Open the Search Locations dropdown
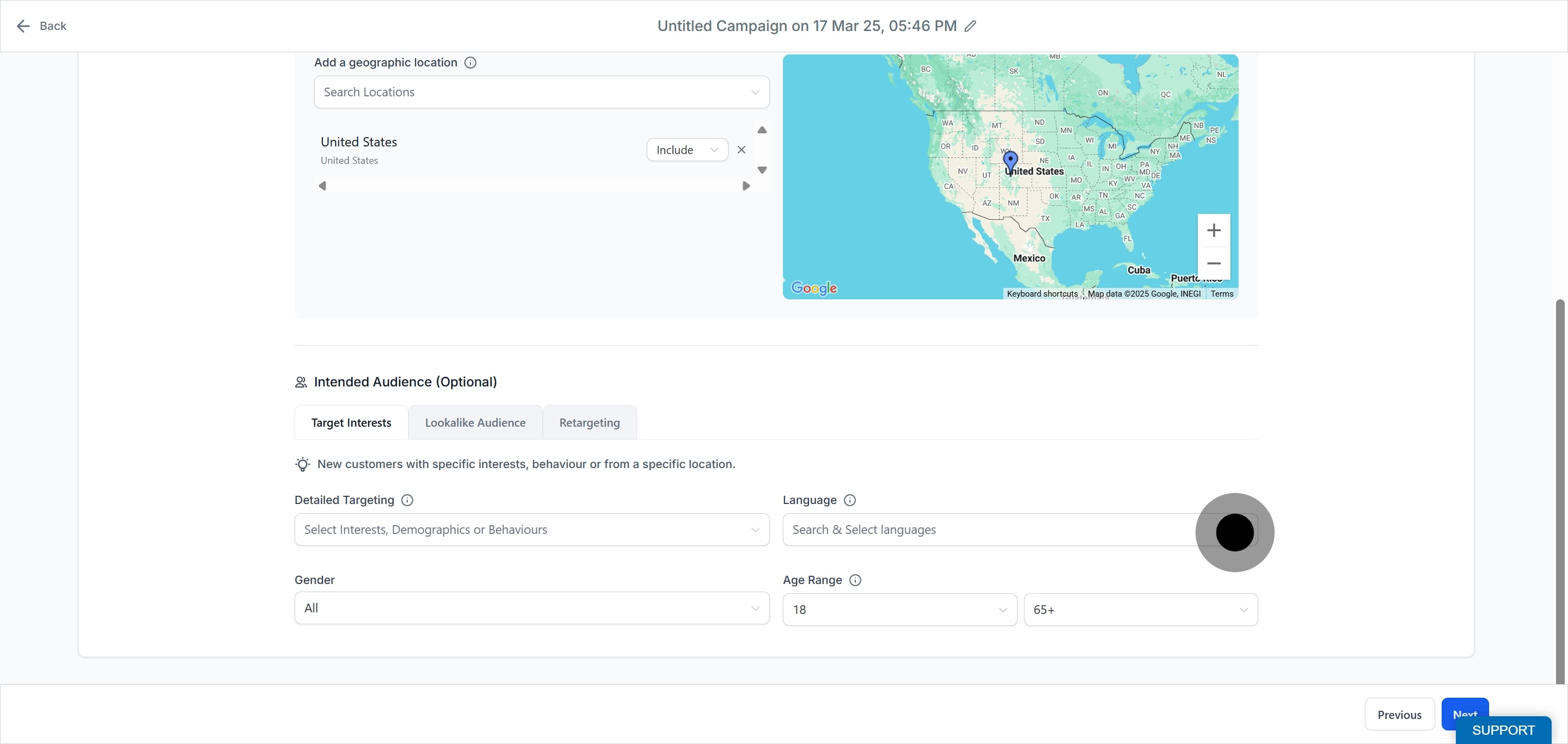 click(x=542, y=92)
